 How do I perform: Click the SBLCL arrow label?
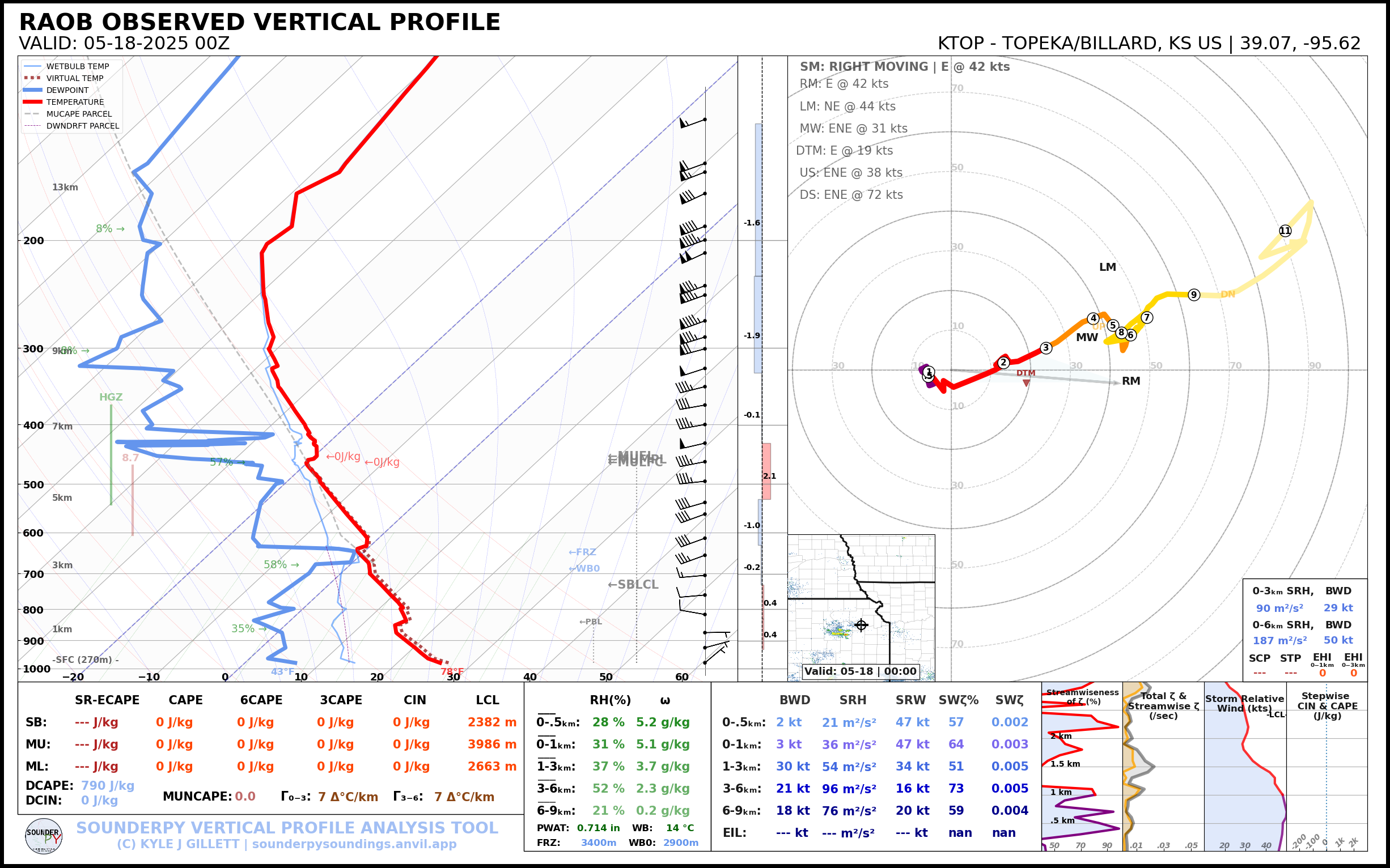pos(633,584)
